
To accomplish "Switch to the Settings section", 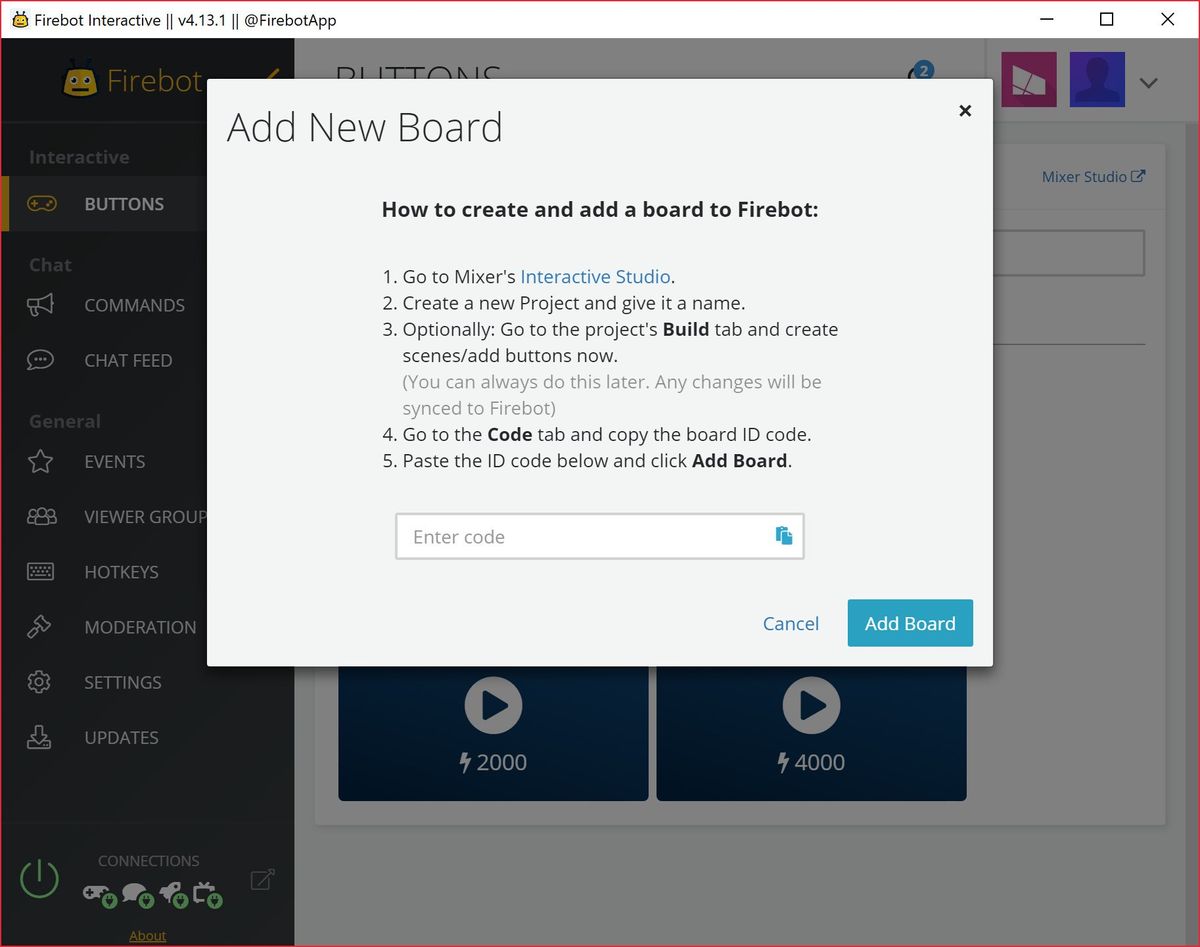I will (x=122, y=682).
